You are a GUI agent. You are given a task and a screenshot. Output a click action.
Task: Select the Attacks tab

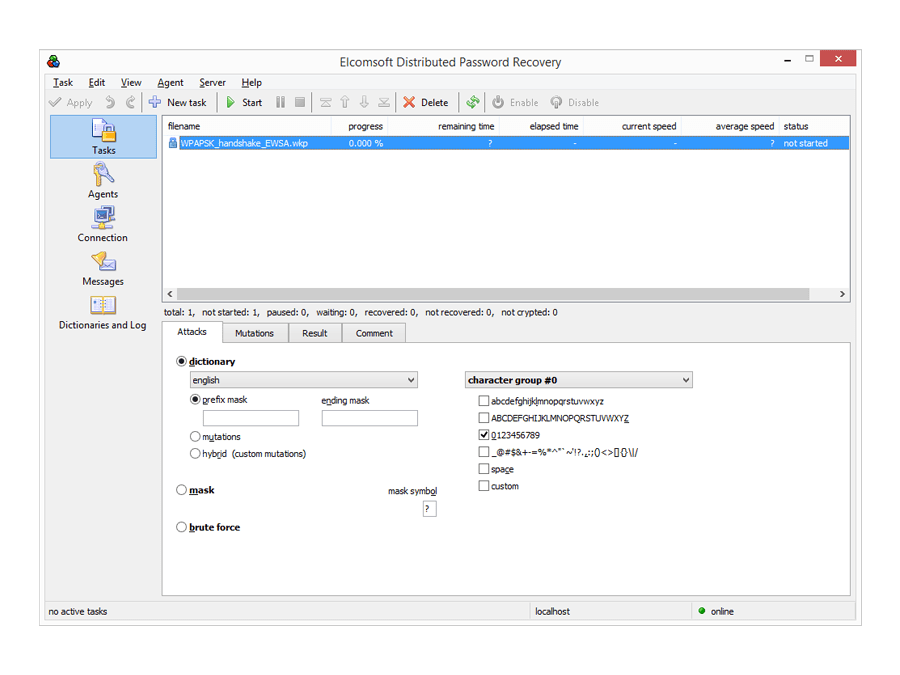192,332
